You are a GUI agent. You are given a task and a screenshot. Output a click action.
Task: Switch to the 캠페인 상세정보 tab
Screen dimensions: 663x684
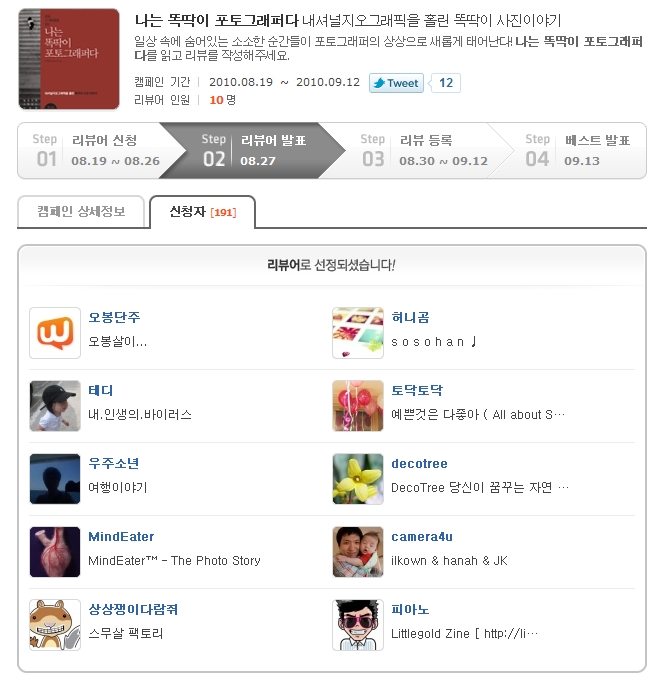click(x=81, y=212)
